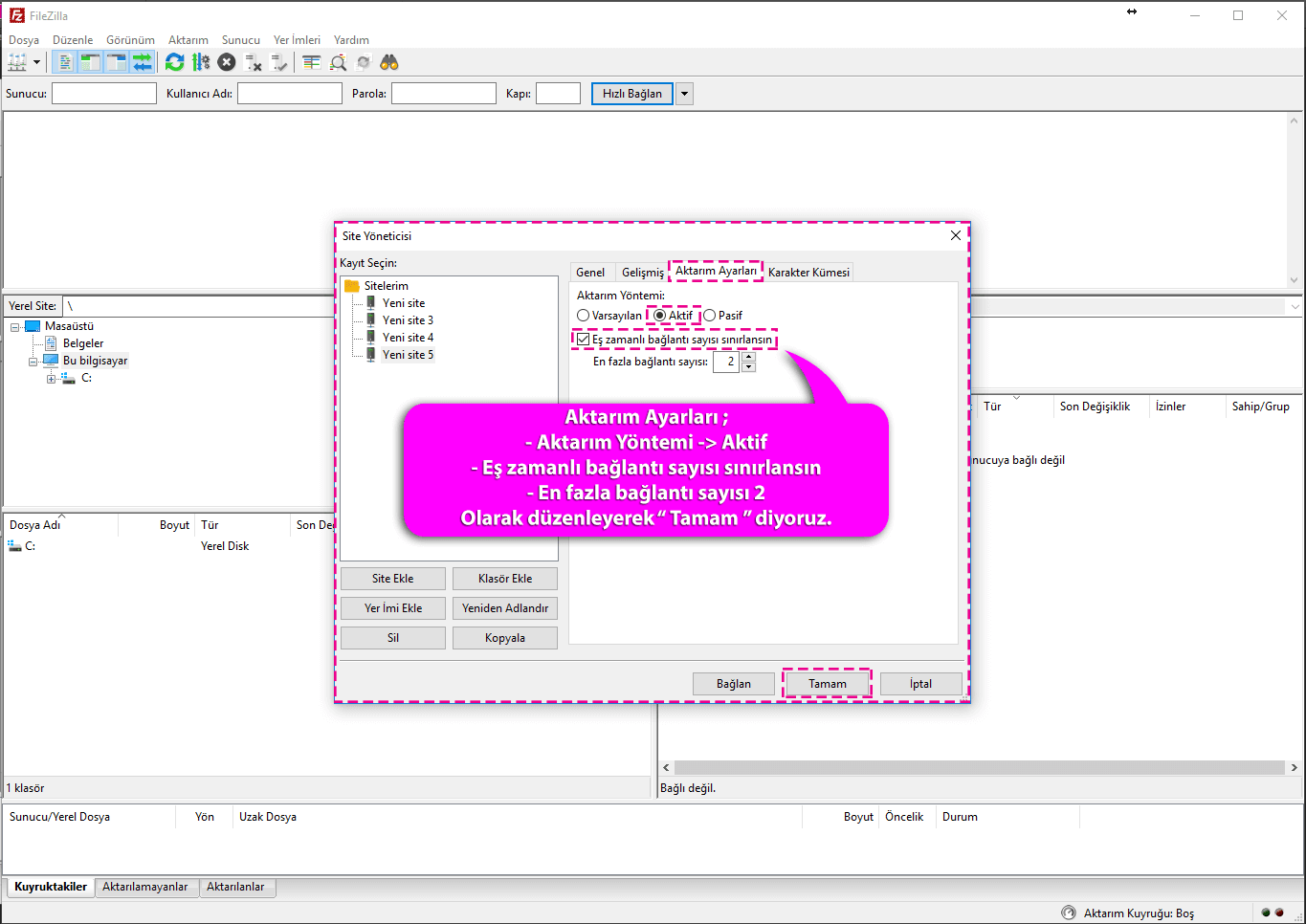Select the Aktif transfer mode radio button
This screenshot has width=1306, height=924.
pos(660,316)
